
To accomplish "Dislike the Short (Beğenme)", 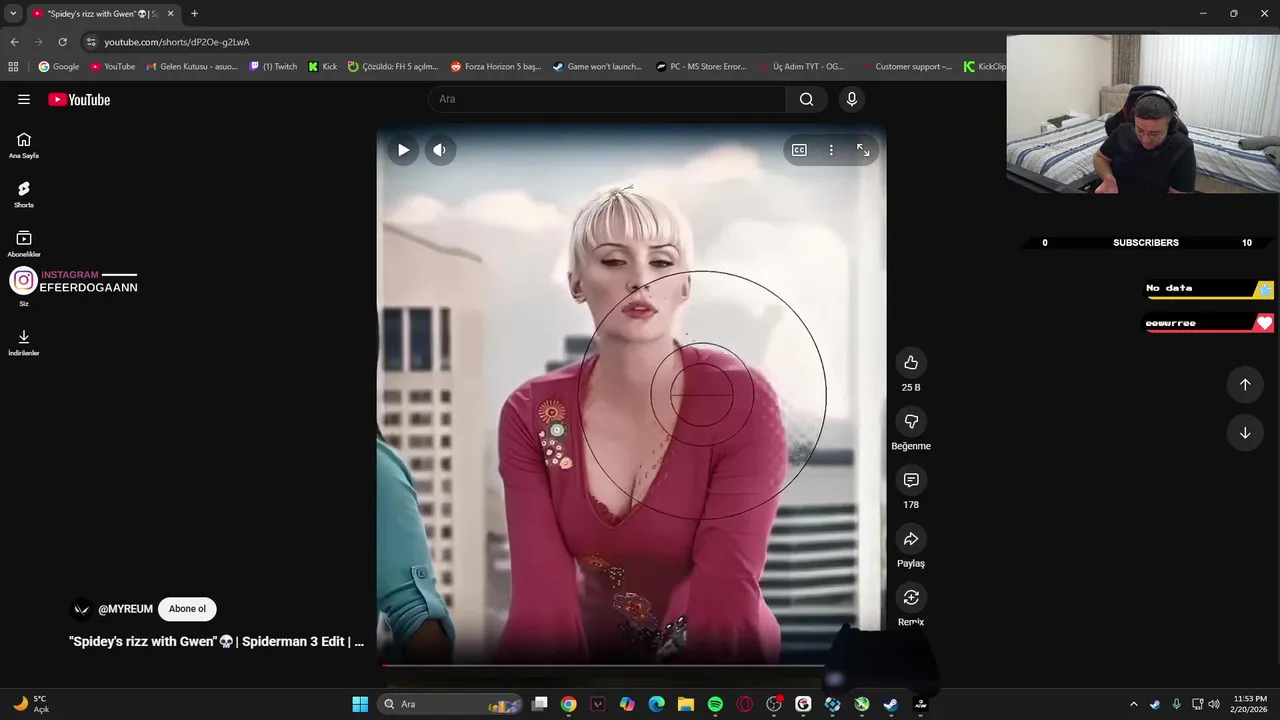I will pos(911,422).
